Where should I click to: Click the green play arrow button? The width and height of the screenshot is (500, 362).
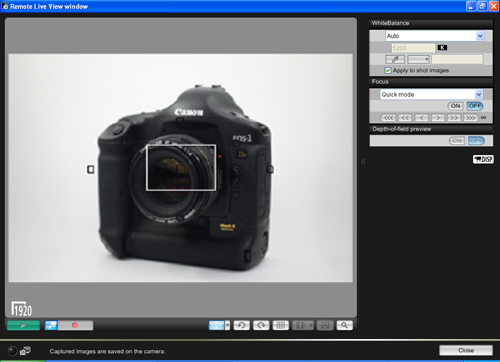23,325
